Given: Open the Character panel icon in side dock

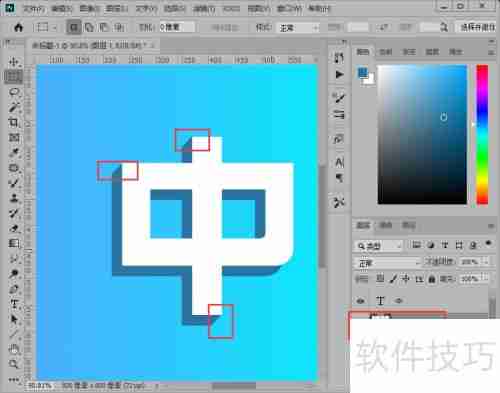Looking at the screenshot, I should [339, 162].
